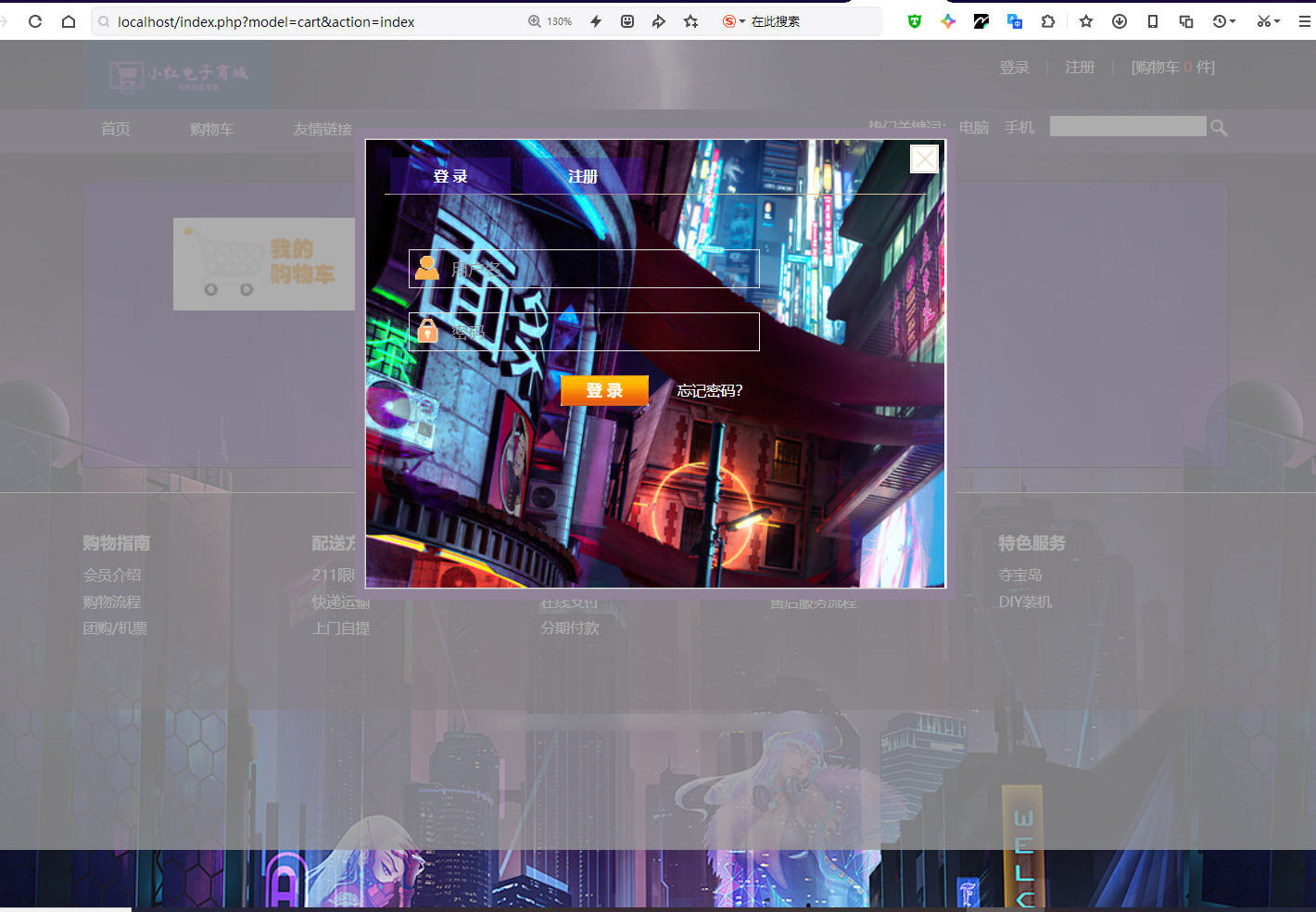Image resolution: width=1316 pixels, height=912 pixels.
Task: Click the black square extension icon
Action: pyautogui.click(x=981, y=21)
